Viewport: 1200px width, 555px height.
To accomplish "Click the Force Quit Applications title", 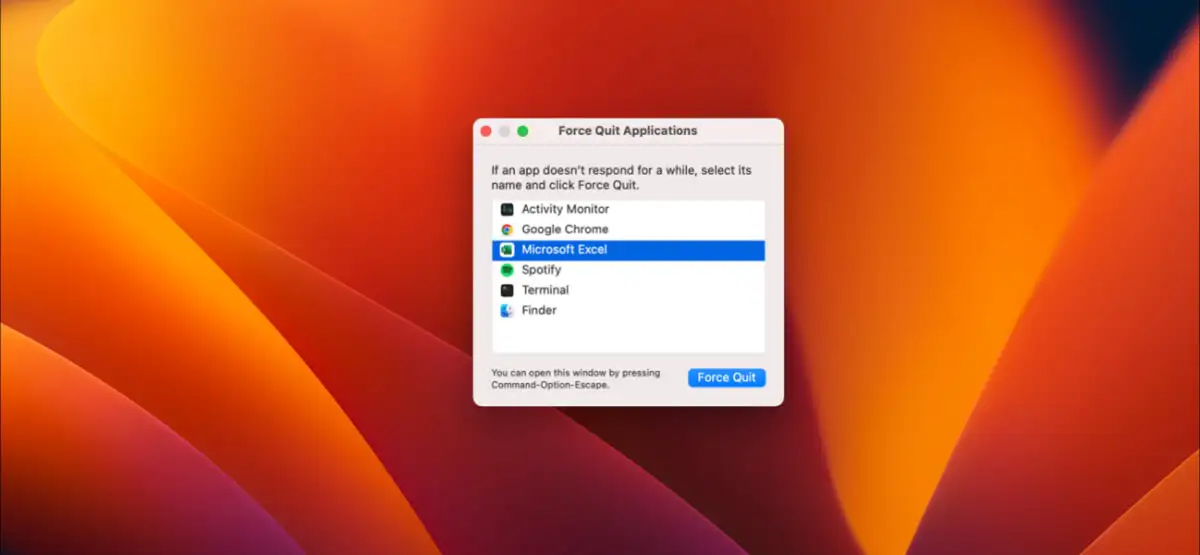I will click(628, 131).
